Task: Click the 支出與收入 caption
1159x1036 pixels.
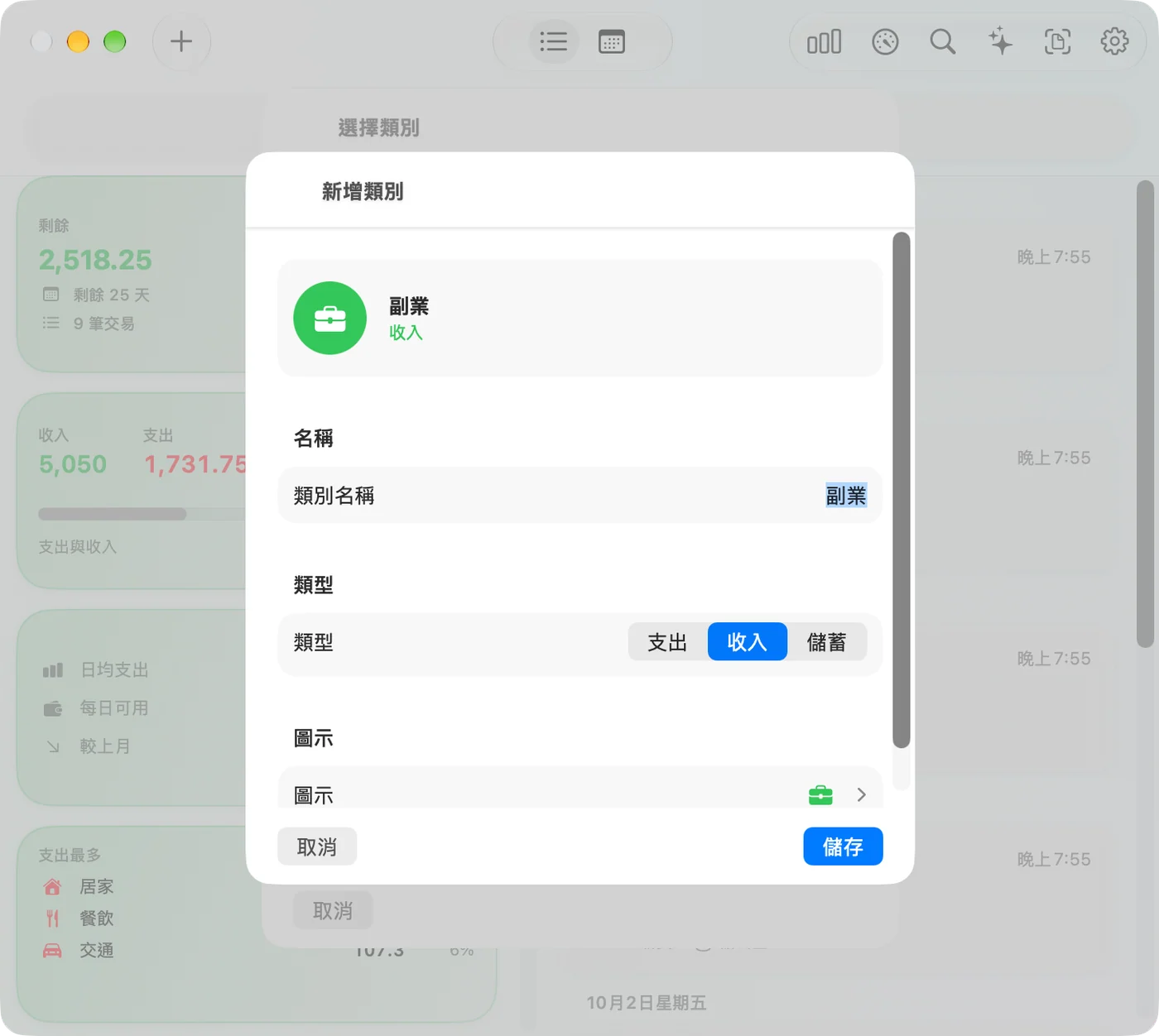Action: pos(77,547)
